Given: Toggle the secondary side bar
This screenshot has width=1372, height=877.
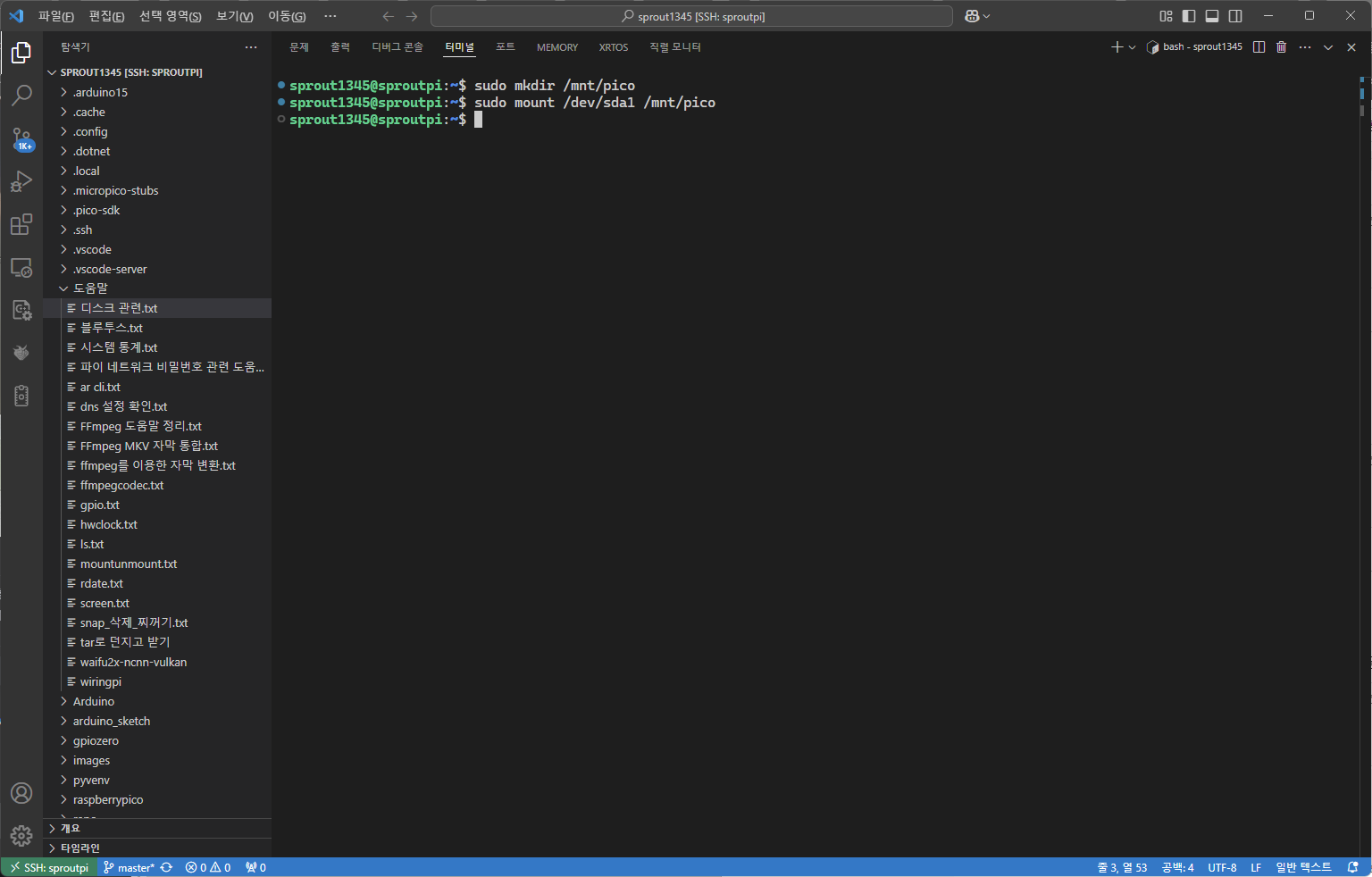Looking at the screenshot, I should [x=1235, y=16].
